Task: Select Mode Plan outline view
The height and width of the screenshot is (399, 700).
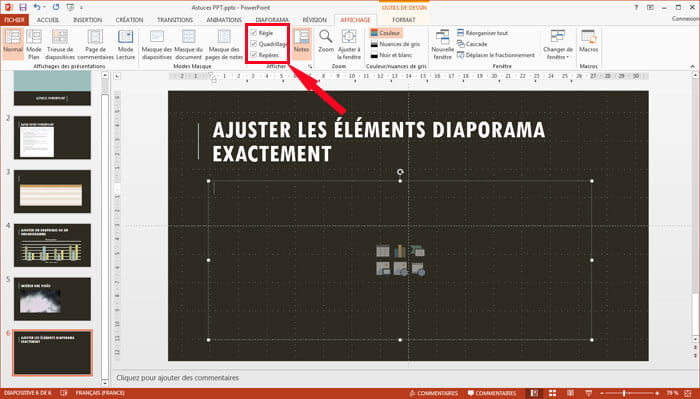Action: (34, 44)
